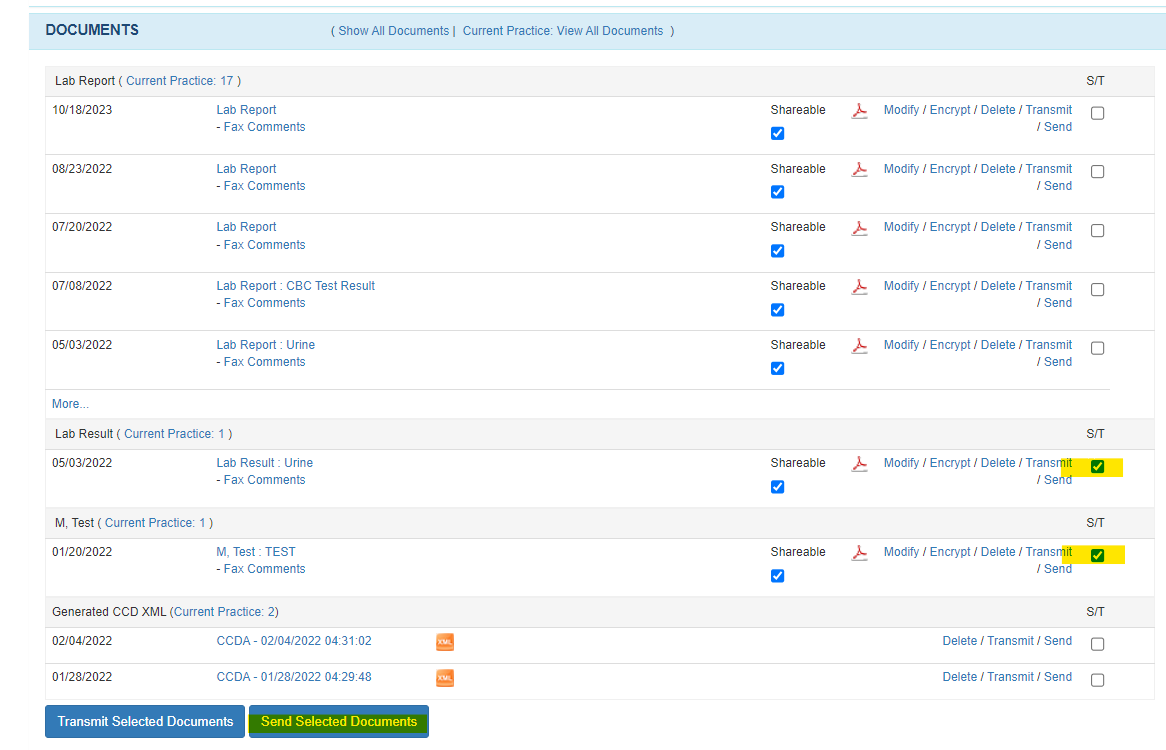Click PDF icon for 08/23/2022 Lab Report

pyautogui.click(x=859, y=170)
